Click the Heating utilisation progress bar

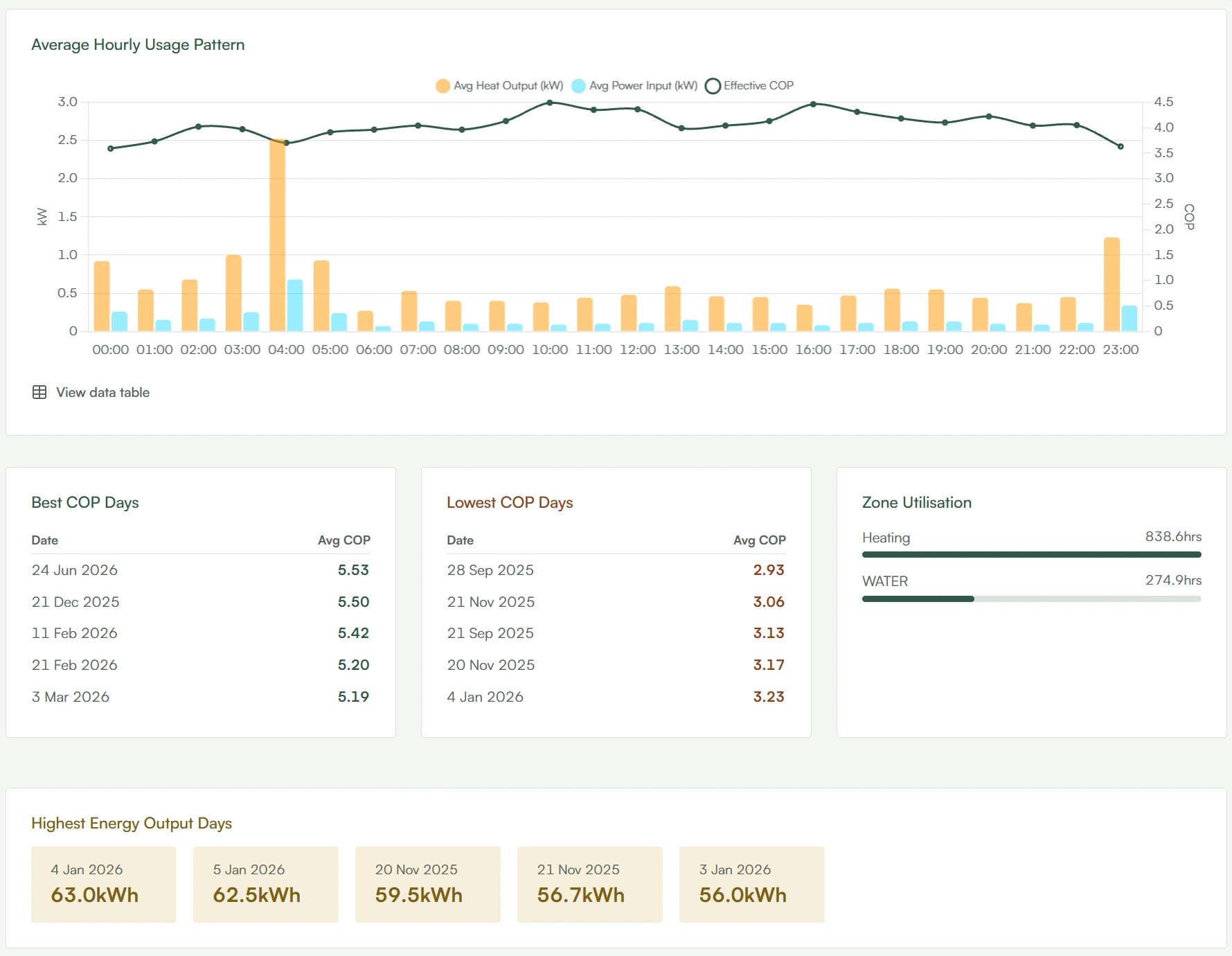(x=1032, y=554)
